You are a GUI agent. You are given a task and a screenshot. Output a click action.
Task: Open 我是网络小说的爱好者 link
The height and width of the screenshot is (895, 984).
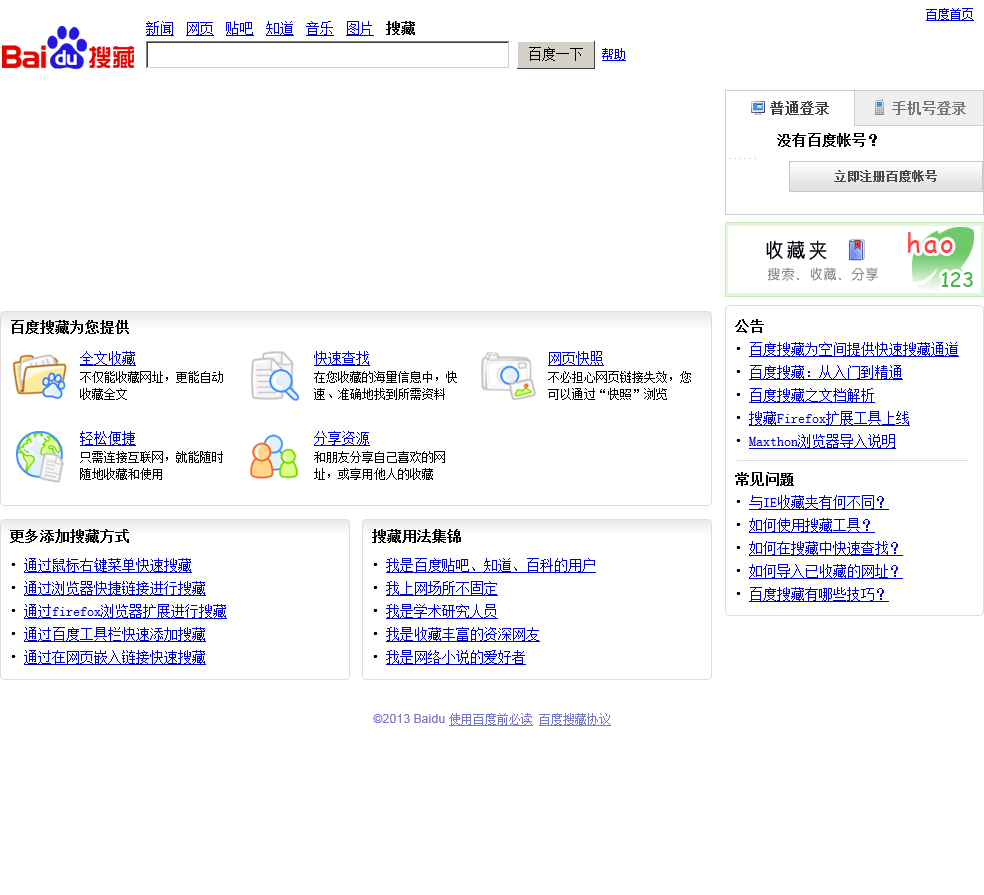(456, 657)
